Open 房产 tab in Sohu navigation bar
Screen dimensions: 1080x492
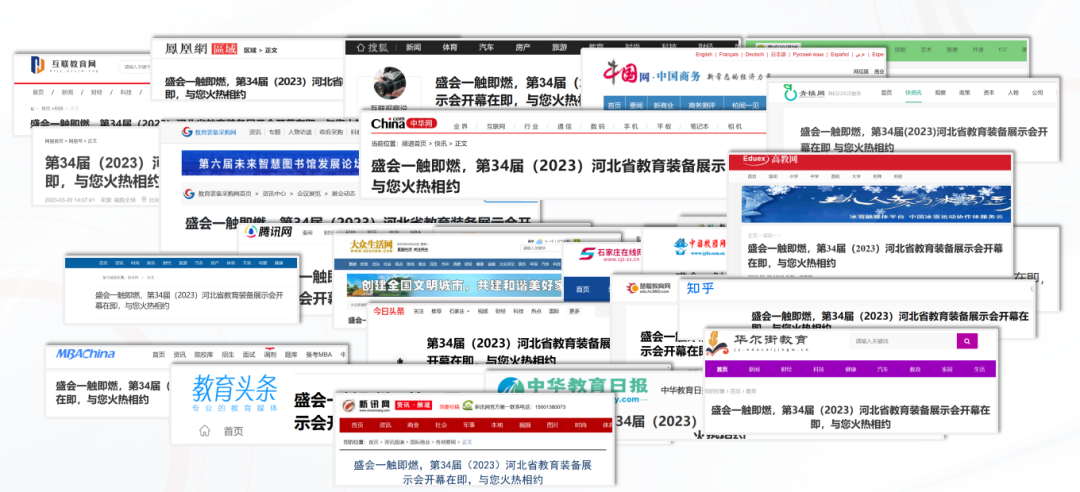click(x=523, y=48)
